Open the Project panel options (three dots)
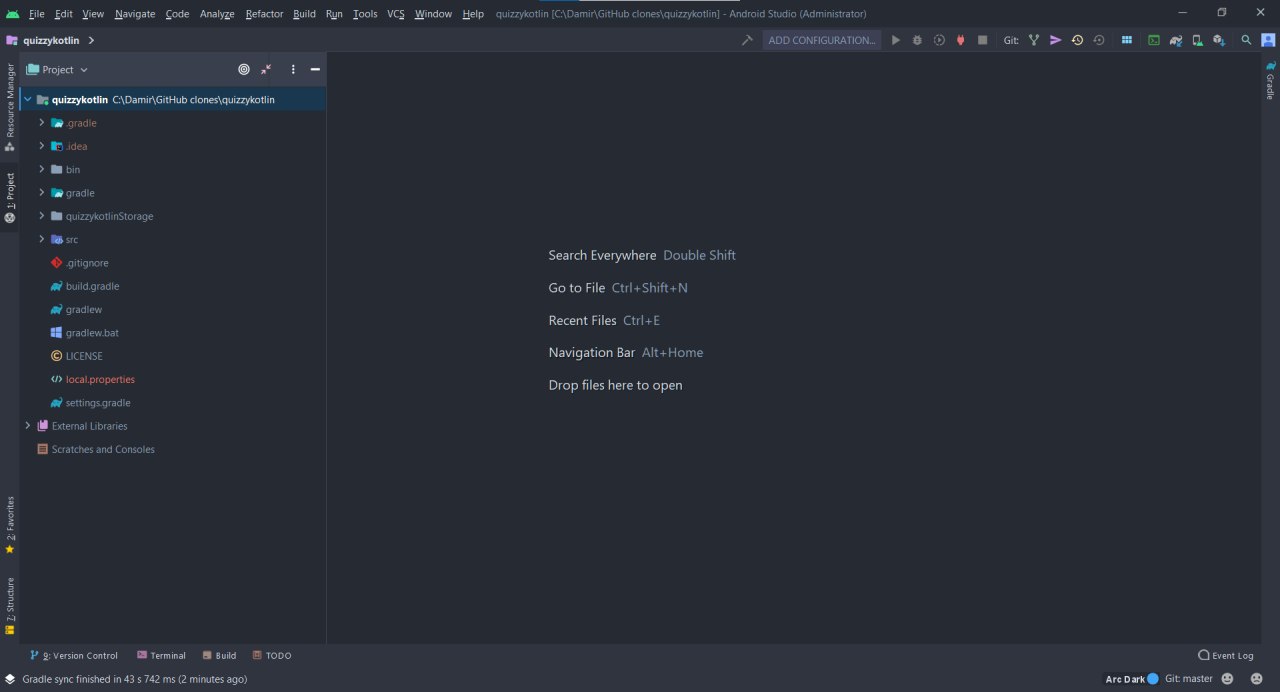1280x692 pixels. [293, 69]
